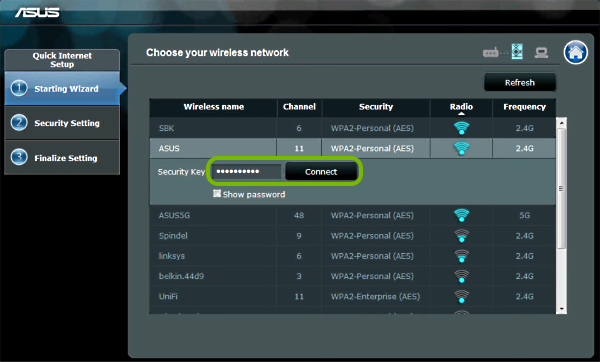Select the Spindel wireless network
The height and width of the screenshot is (362, 600).
pos(352,235)
